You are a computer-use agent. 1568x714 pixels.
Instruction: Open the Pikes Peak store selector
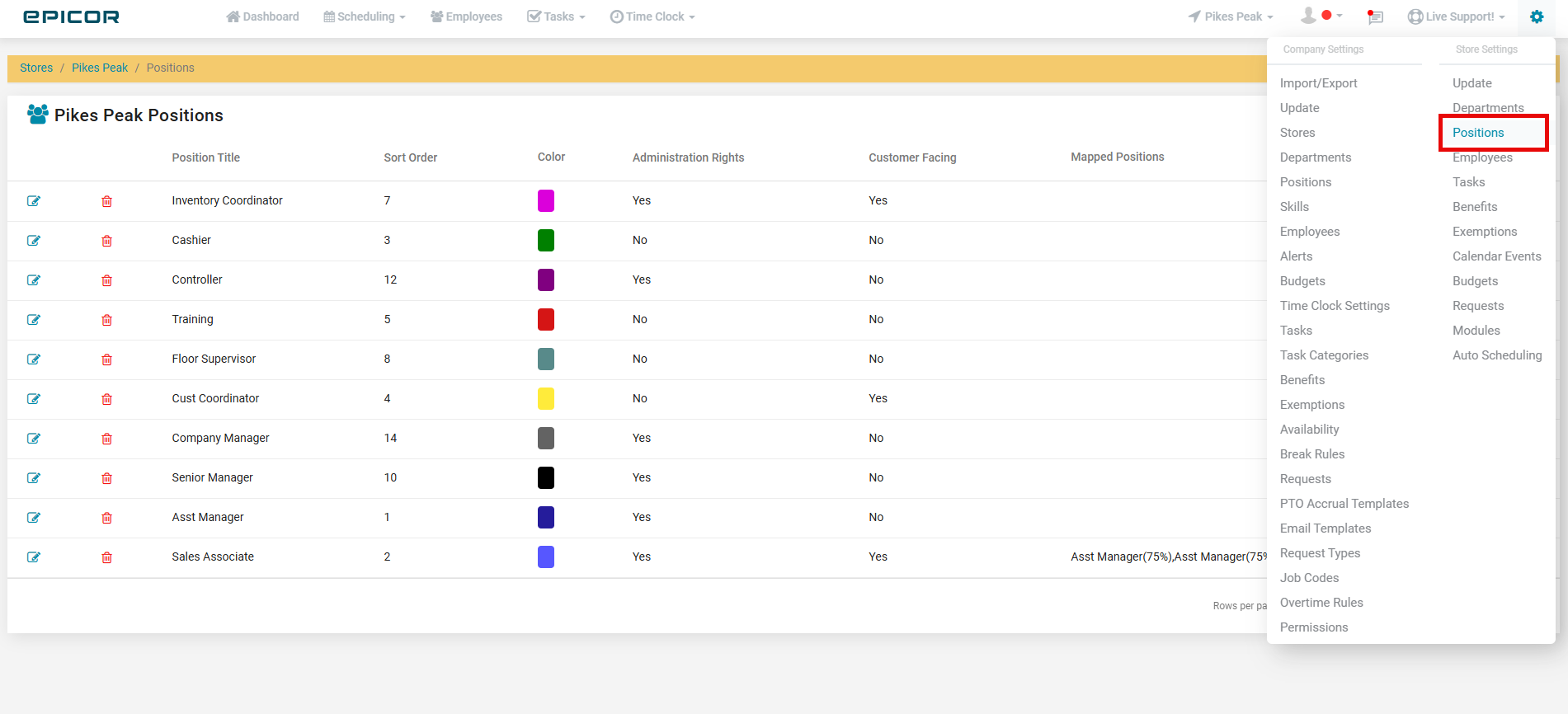(x=1231, y=16)
